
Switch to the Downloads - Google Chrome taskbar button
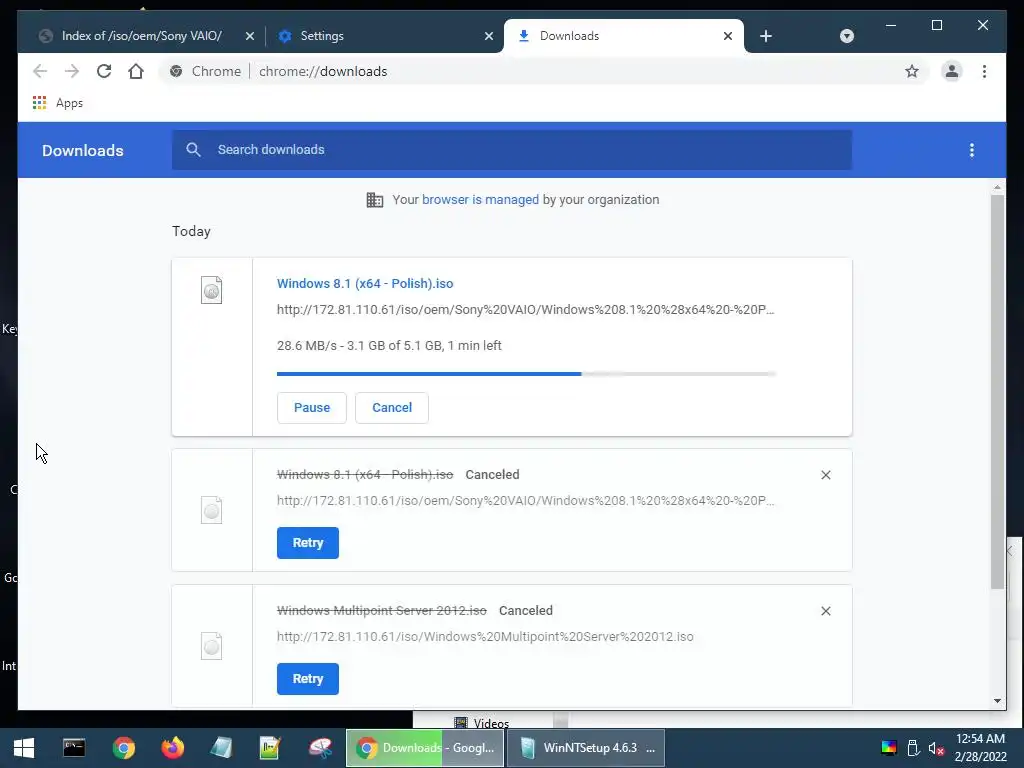425,748
